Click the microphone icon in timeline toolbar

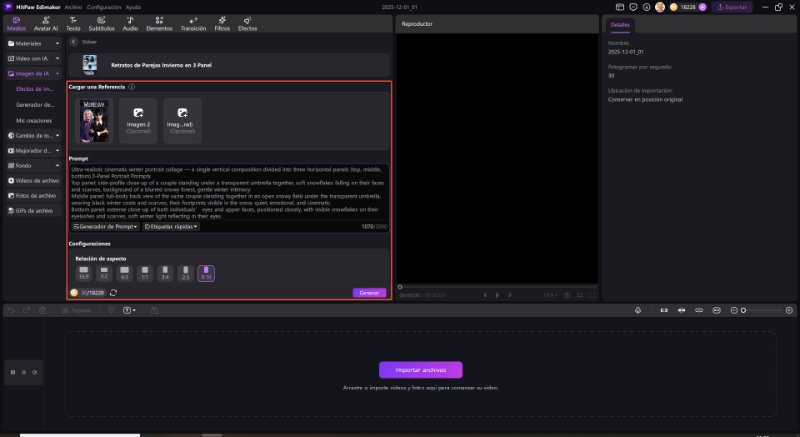point(638,310)
